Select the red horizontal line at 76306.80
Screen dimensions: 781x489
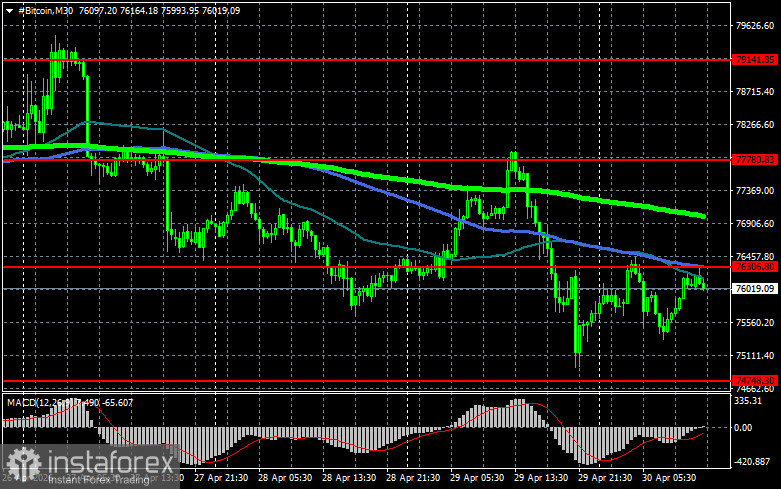pos(367,267)
